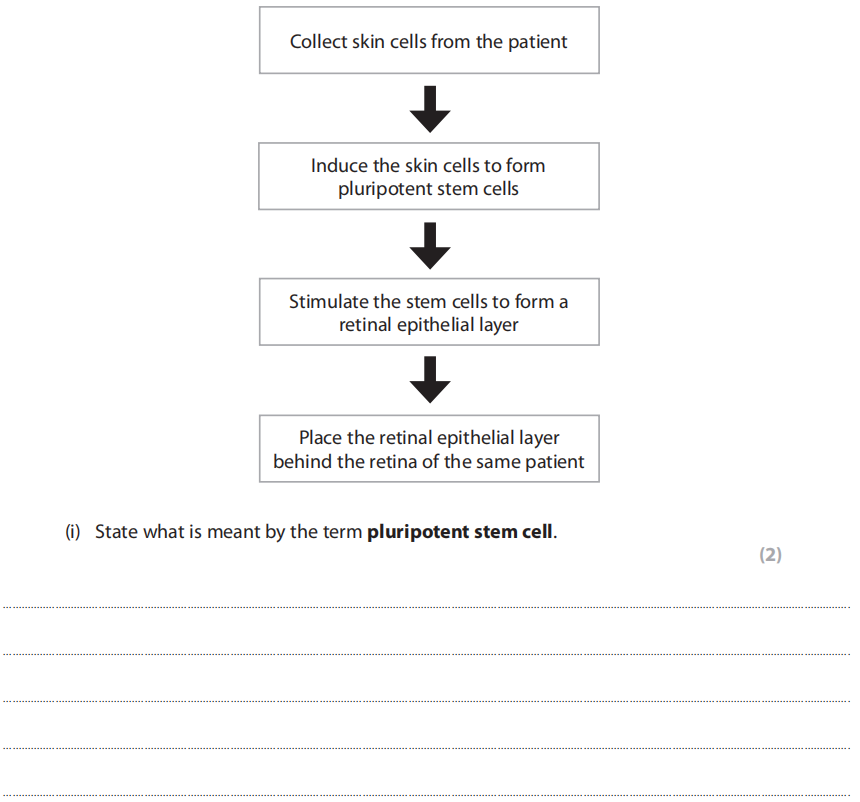Click the arrow between Induce and Stimulate boxes
Screen dimensions: 860x802
[429, 244]
